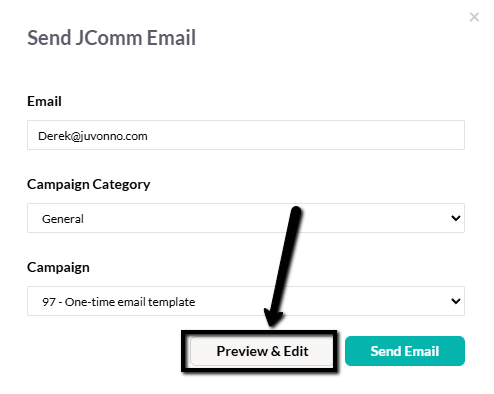Click the X icon in dialog corner
Viewport: 494px width, 394px height.
474,17
